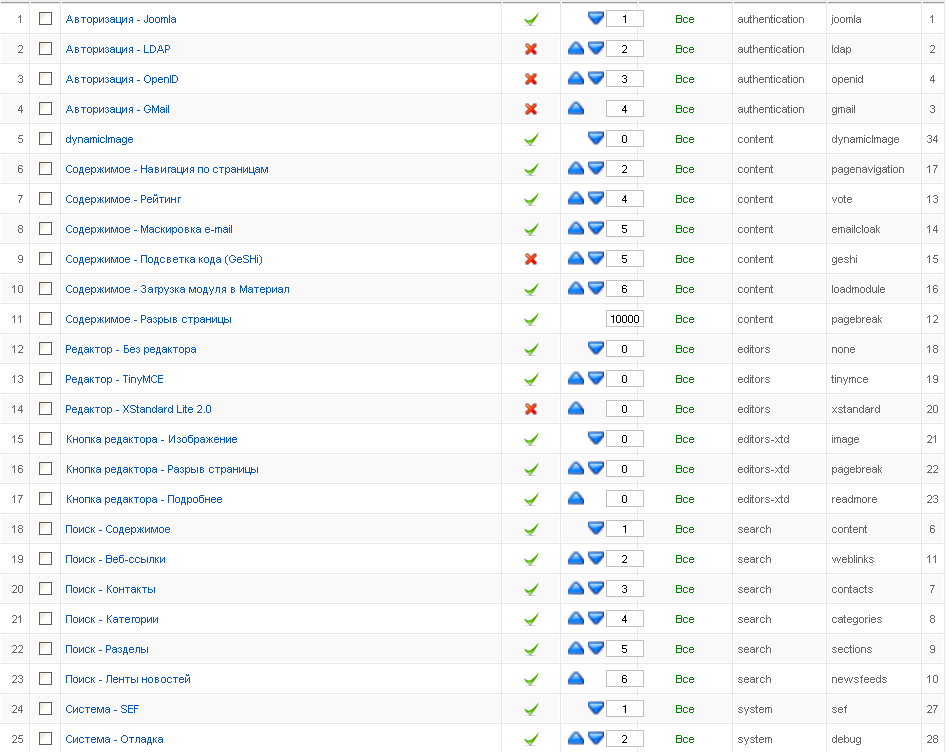Move Содержимое - Маскировка e-mail down
The height and width of the screenshot is (752, 951).
coord(596,228)
